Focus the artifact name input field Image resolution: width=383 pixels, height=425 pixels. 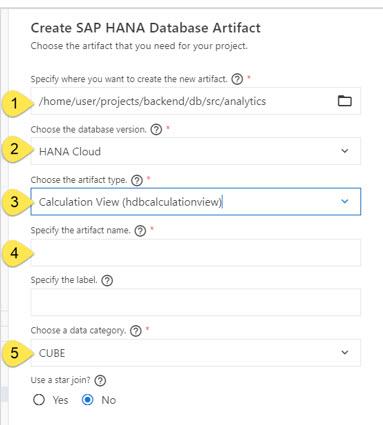(x=196, y=252)
